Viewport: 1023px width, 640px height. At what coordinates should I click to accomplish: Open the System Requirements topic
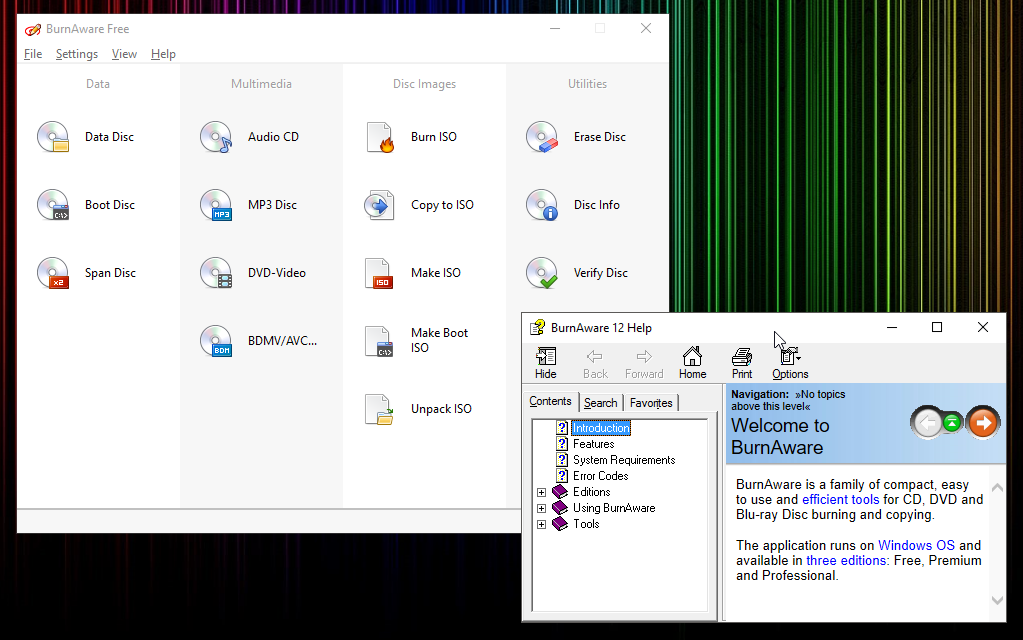624,460
